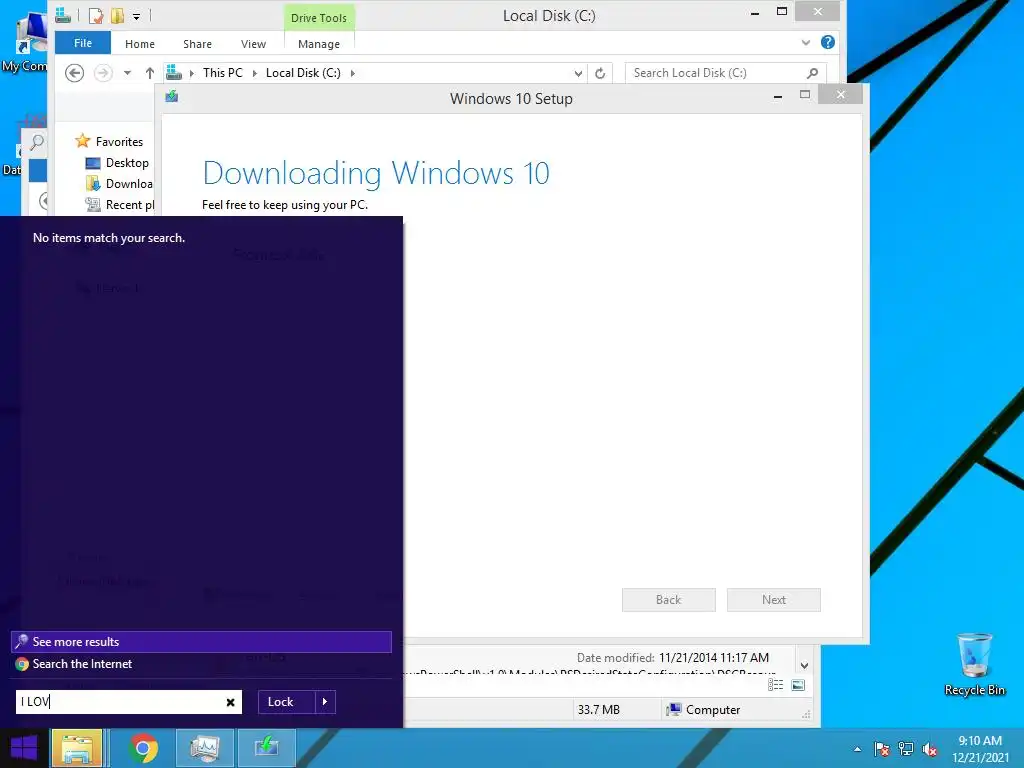Click the network tray icon

click(906, 749)
